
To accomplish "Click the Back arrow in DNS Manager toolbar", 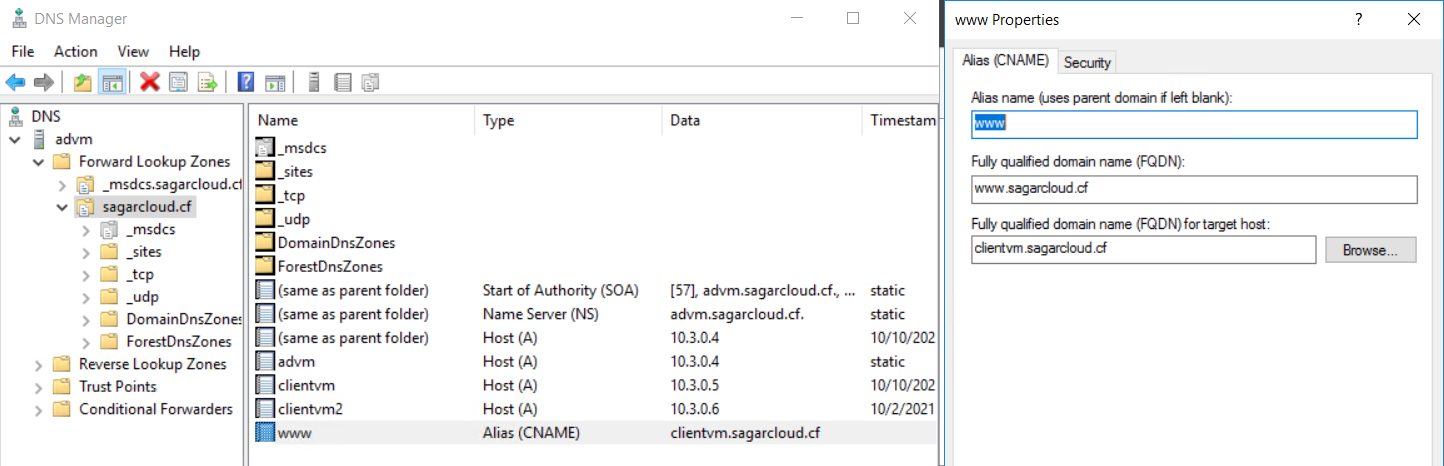I will (x=15, y=82).
